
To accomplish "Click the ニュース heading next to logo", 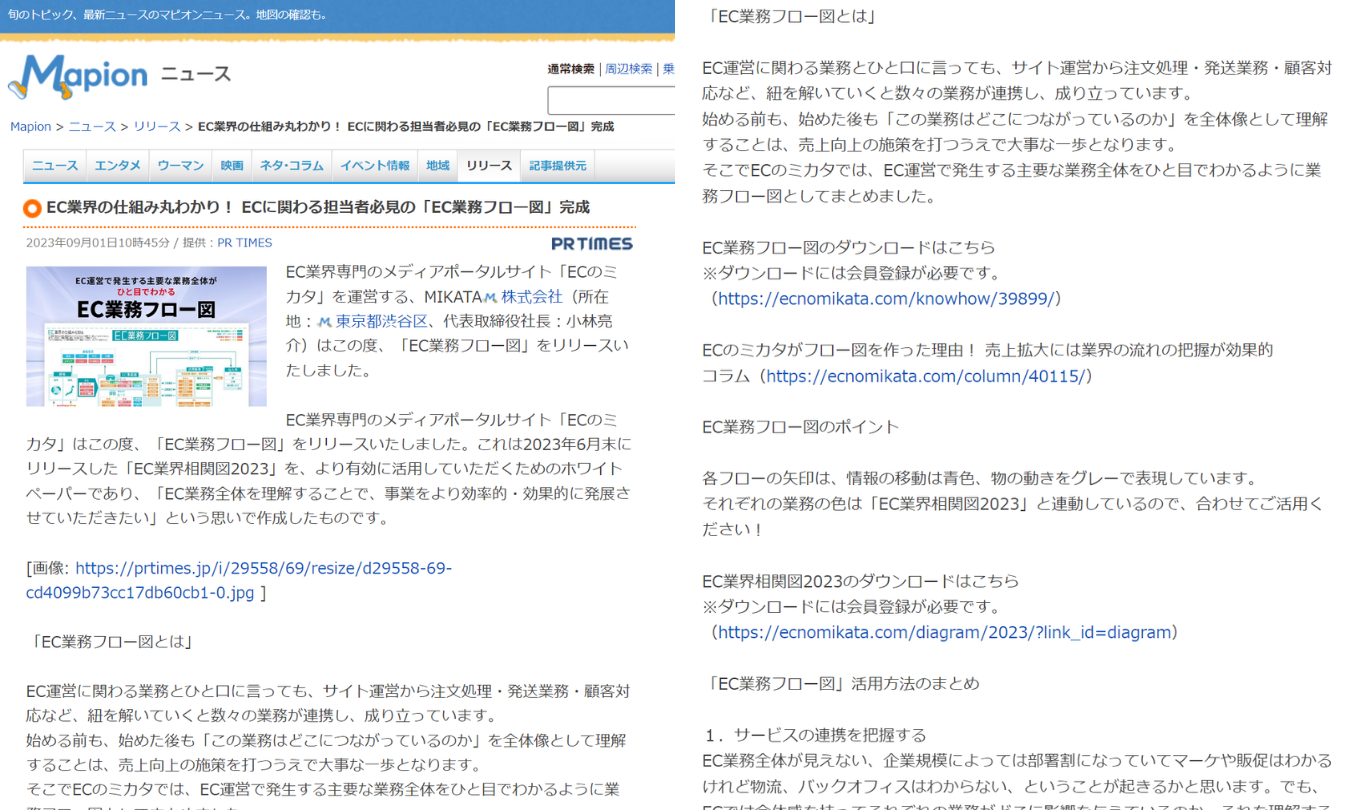I will (x=196, y=74).
